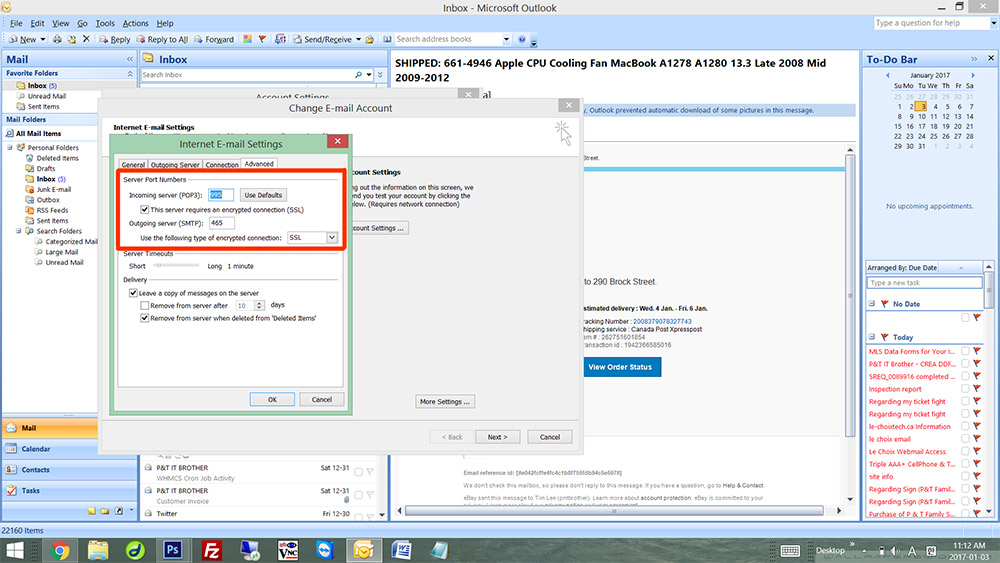
Task: Open Google Chrome from the taskbar
Action: coord(59,550)
